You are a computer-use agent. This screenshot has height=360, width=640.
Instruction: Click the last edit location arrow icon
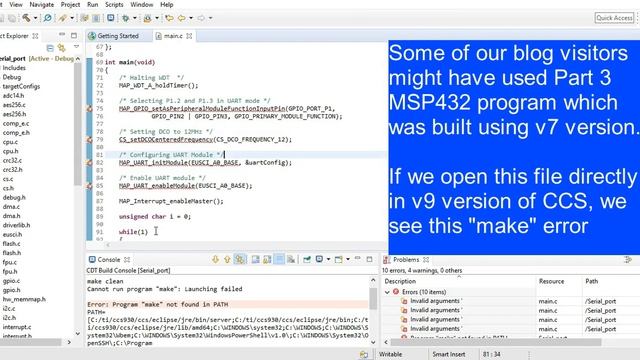[x=169, y=18]
